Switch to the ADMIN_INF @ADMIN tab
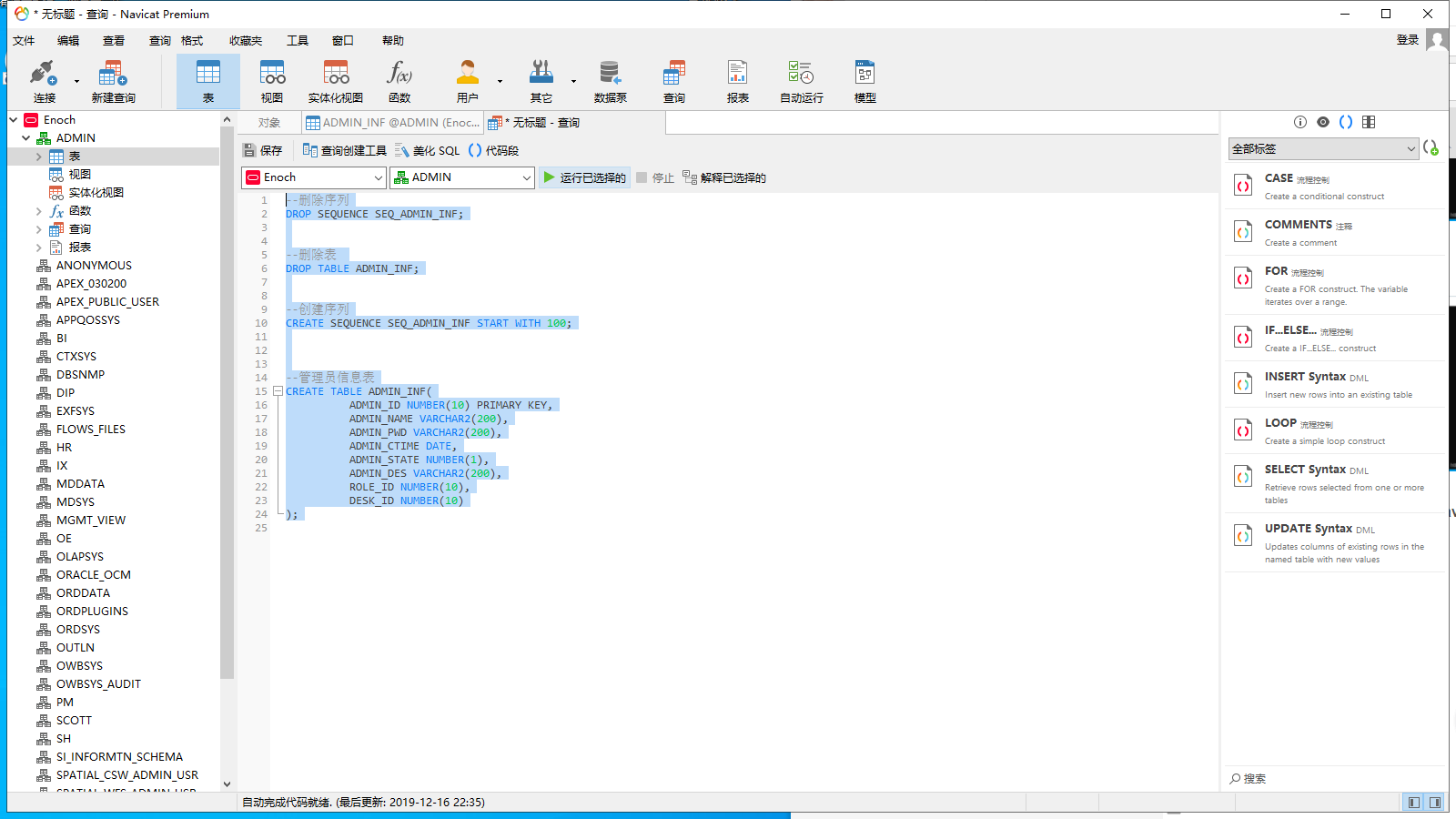Viewport: 1456px width, 819px height. (391, 123)
